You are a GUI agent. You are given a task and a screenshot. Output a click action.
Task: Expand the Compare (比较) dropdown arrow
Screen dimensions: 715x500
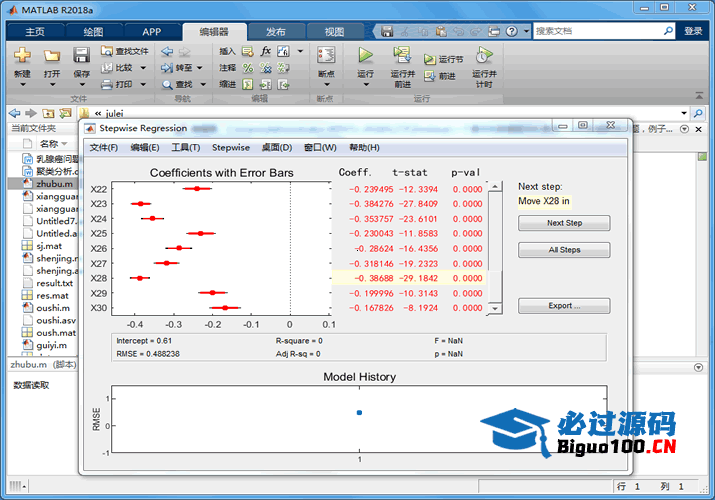[143, 68]
